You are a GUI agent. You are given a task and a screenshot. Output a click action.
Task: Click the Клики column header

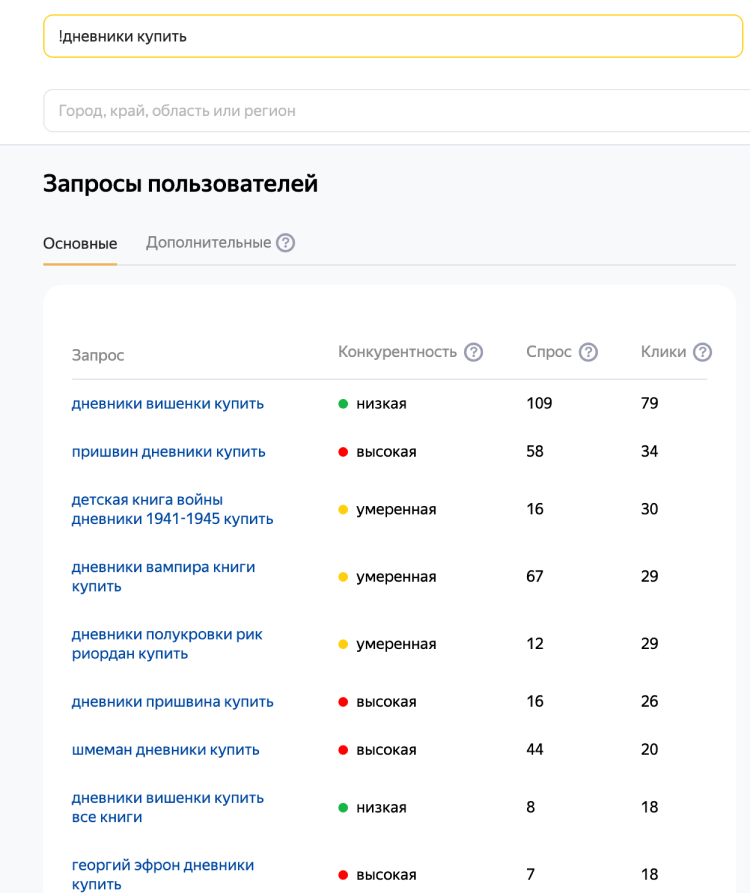(x=663, y=352)
